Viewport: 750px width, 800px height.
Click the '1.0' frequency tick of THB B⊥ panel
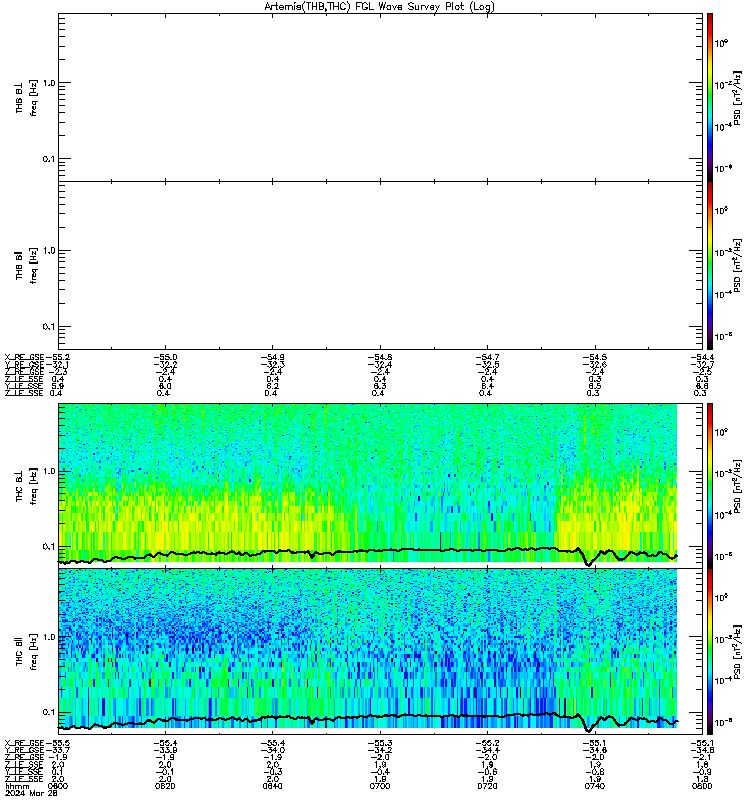click(49, 83)
